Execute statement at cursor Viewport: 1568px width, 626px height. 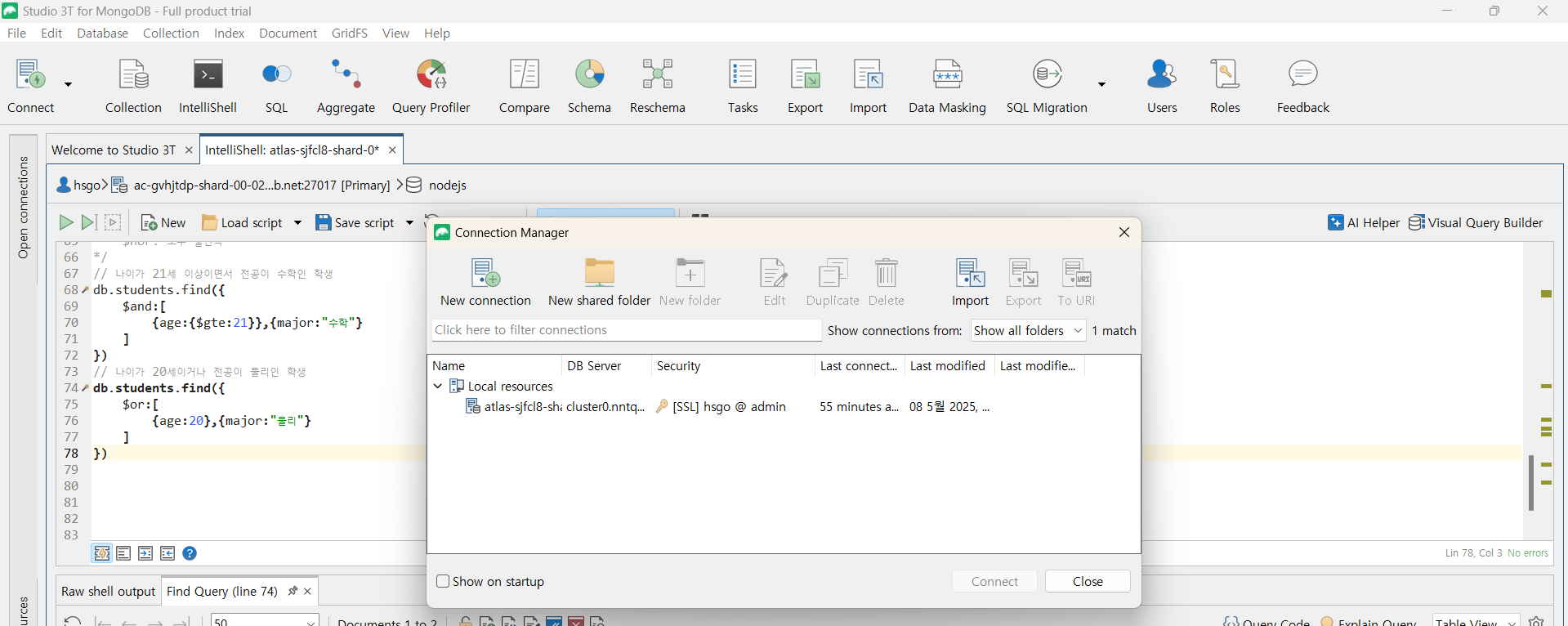89,222
